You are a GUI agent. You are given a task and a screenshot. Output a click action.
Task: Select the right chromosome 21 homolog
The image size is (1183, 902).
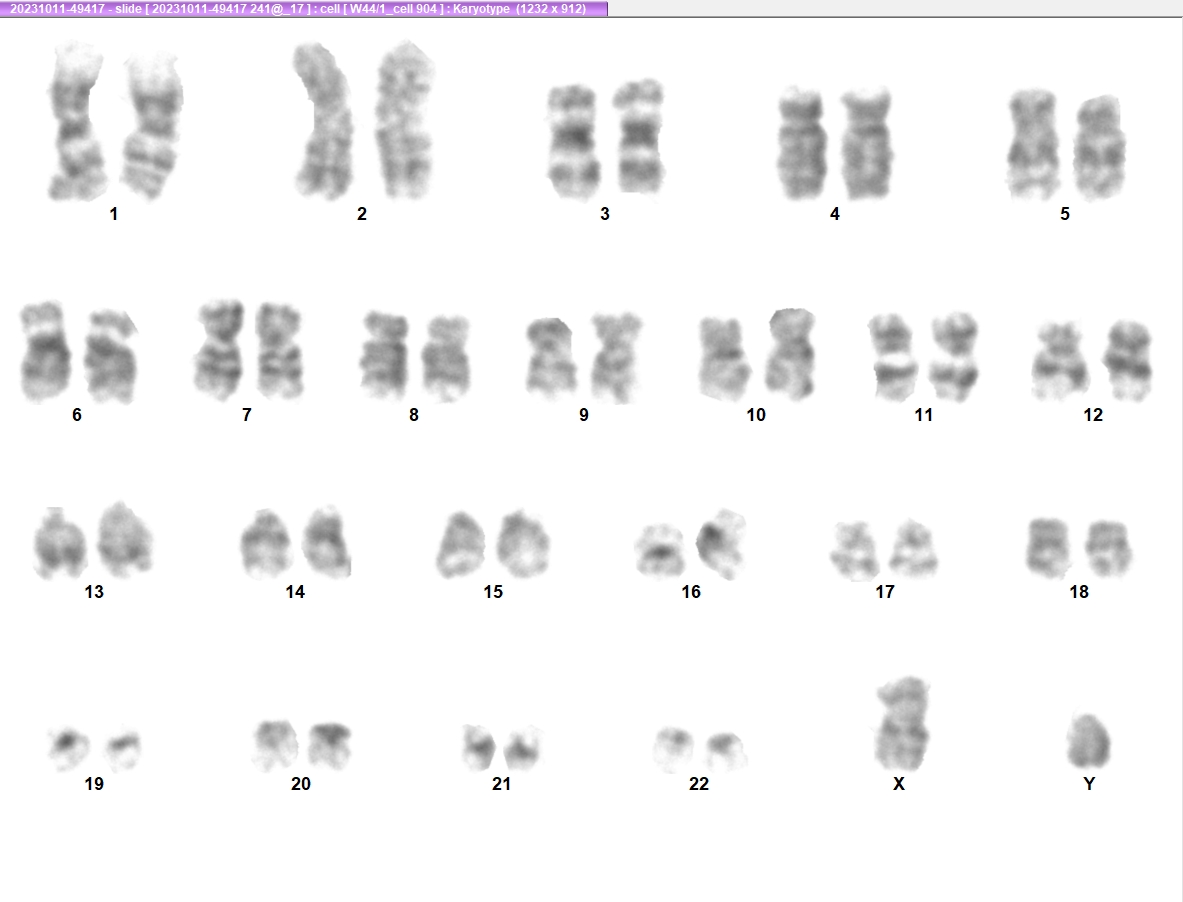click(523, 749)
